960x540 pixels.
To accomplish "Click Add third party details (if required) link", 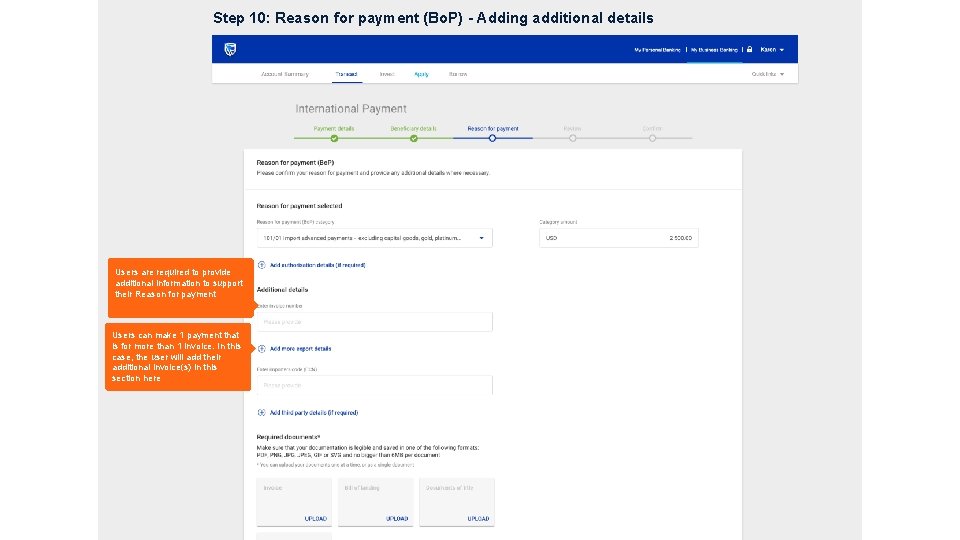I will [x=313, y=413].
